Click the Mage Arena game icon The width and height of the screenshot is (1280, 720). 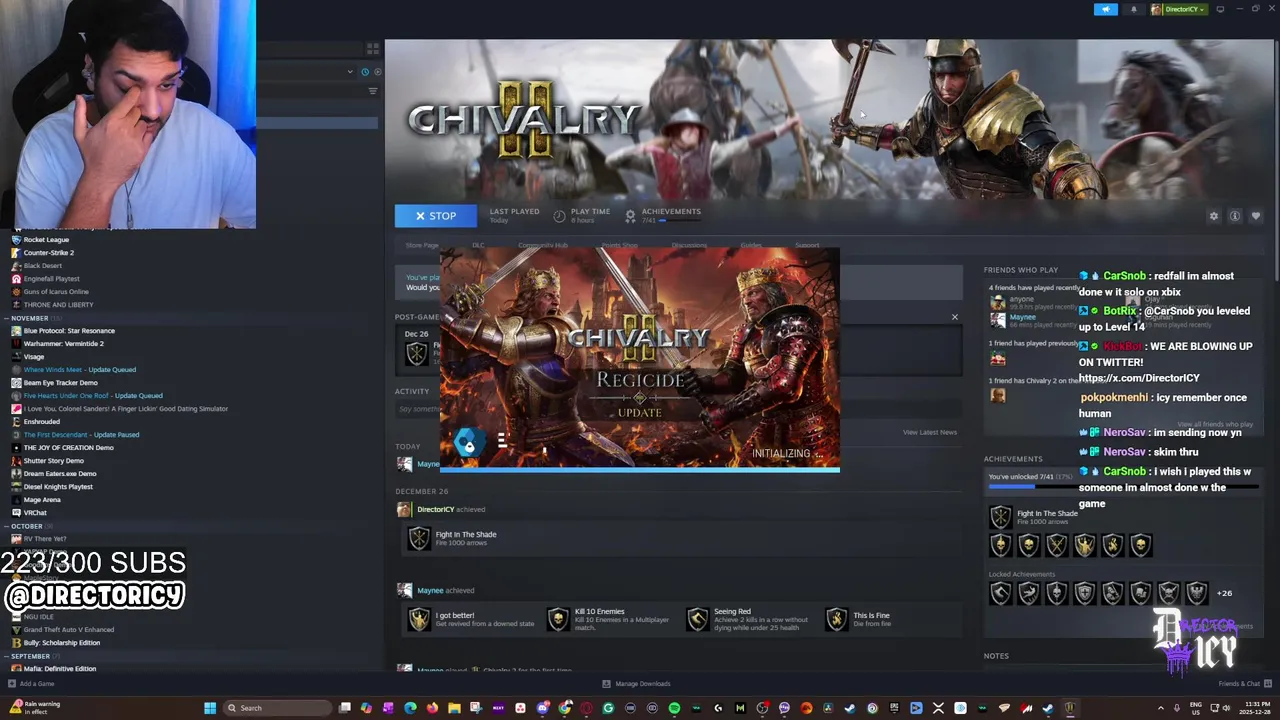click(16, 500)
